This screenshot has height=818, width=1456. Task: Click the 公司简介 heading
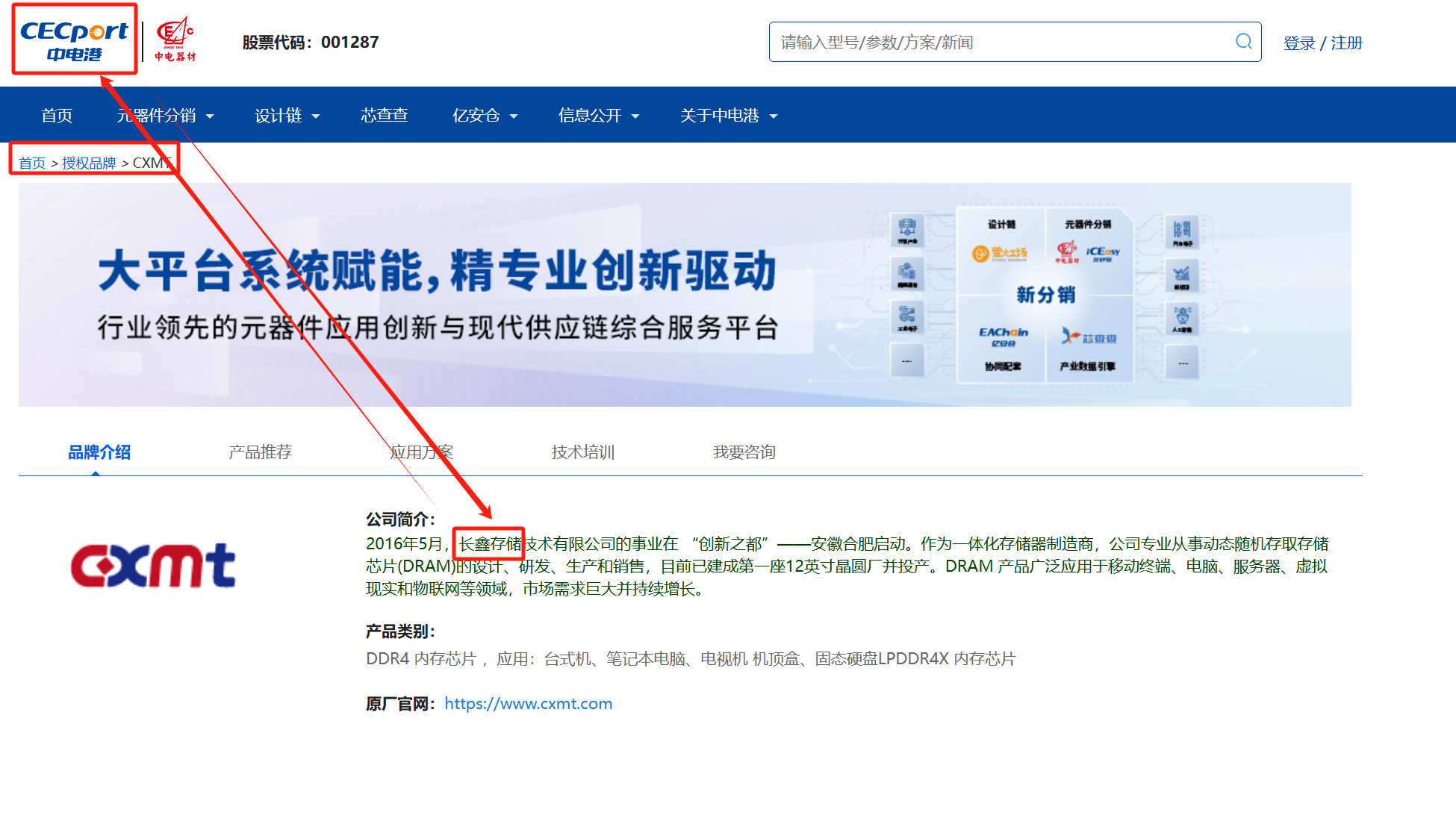tap(401, 519)
